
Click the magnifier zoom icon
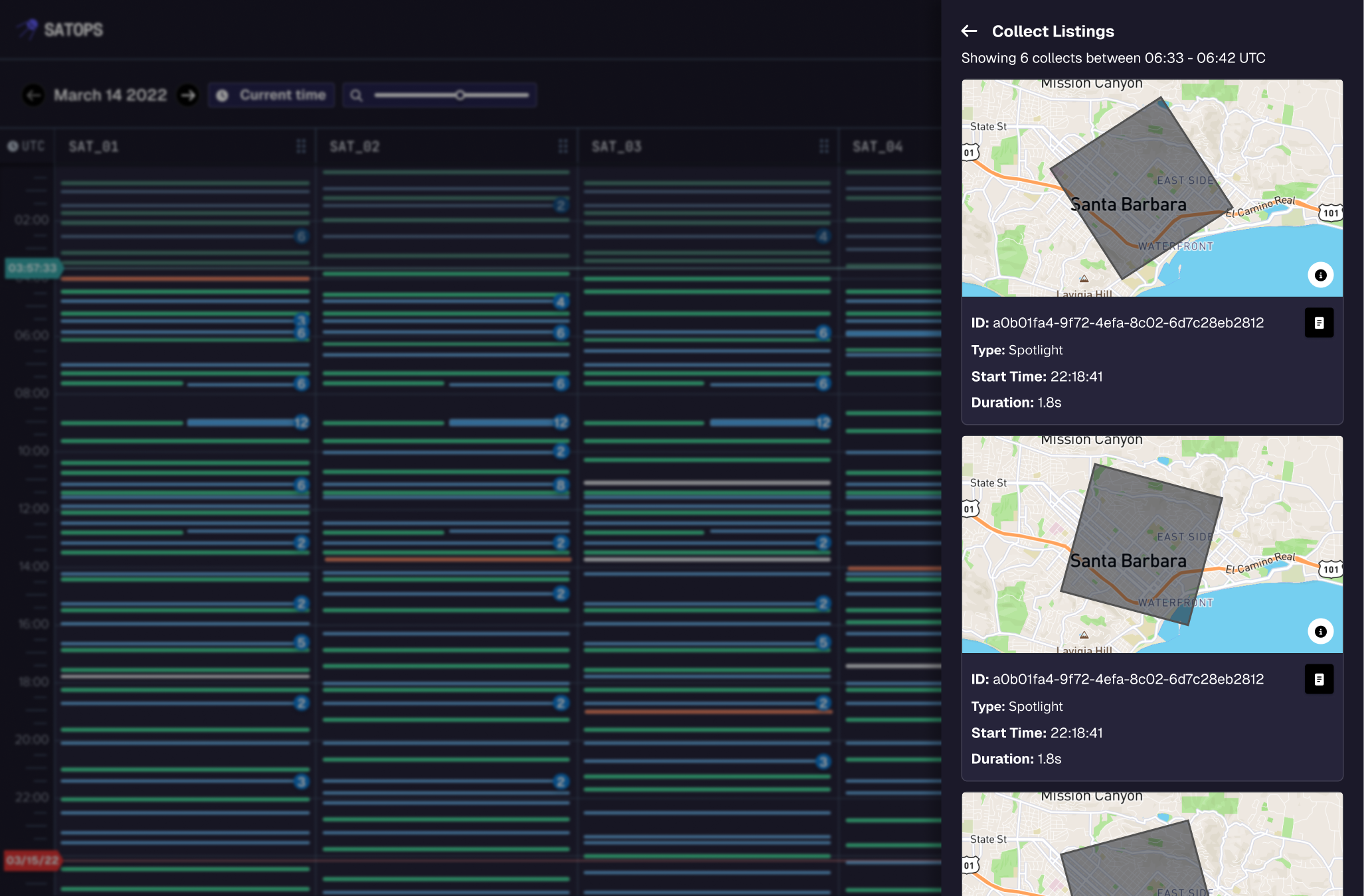[x=357, y=96]
